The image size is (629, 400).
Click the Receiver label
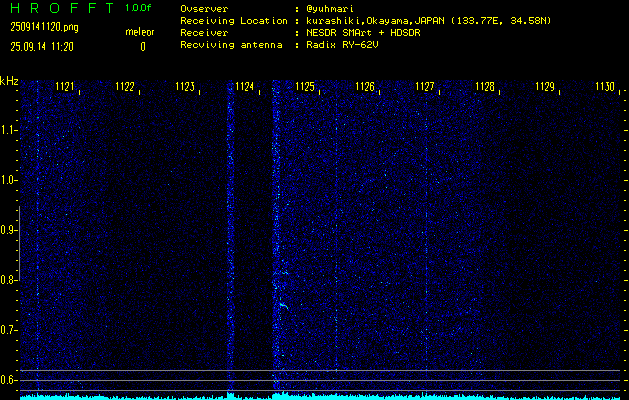click(x=204, y=33)
